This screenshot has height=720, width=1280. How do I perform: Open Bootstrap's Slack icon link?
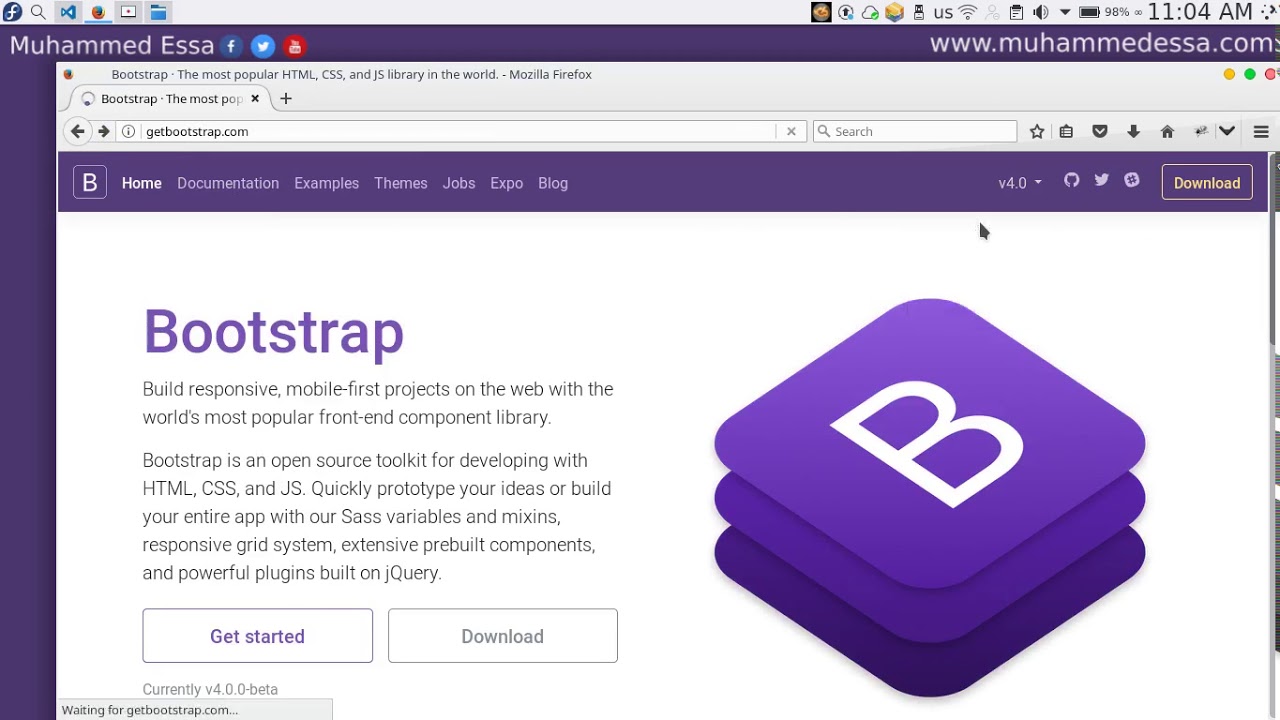point(1132,180)
